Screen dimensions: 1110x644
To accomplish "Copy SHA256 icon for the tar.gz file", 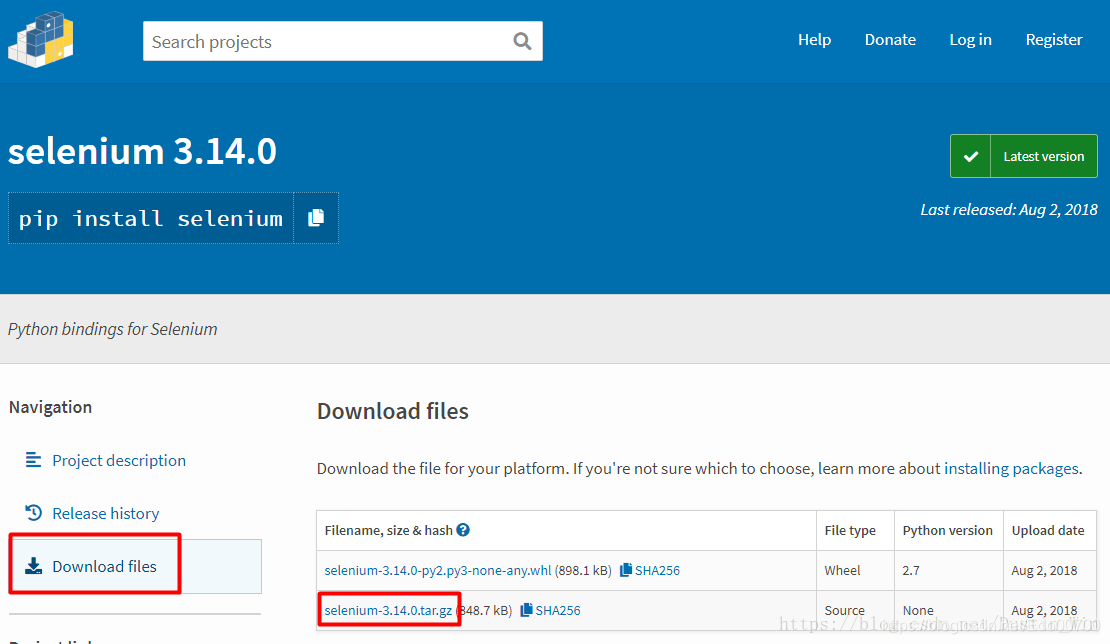I will [526, 610].
